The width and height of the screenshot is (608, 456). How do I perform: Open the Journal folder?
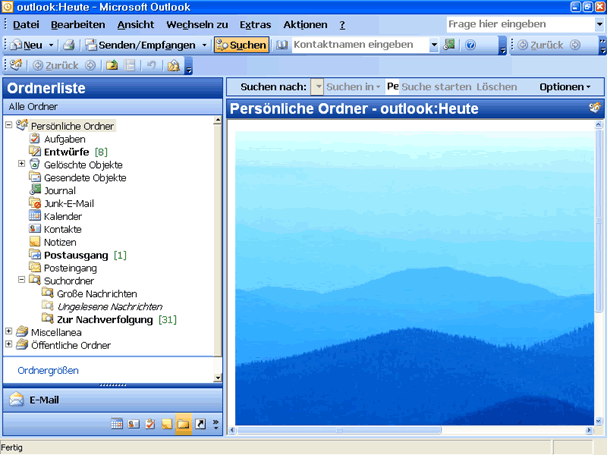point(60,191)
